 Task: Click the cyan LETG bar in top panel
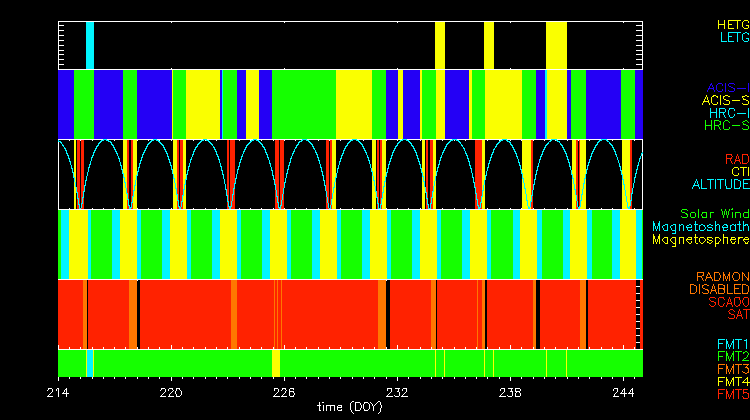click(x=90, y=45)
